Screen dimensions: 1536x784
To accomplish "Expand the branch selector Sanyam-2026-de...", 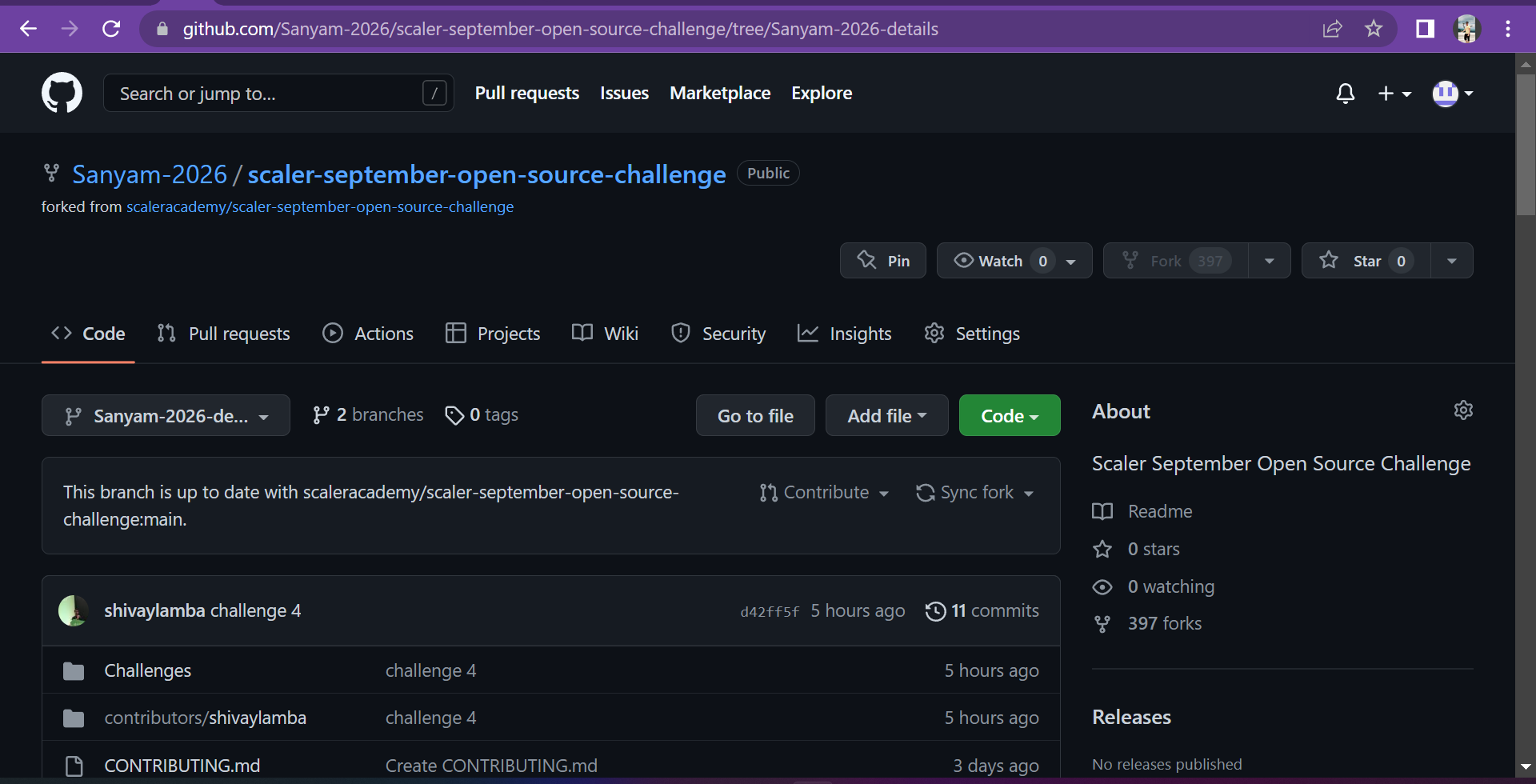I will tap(166, 415).
